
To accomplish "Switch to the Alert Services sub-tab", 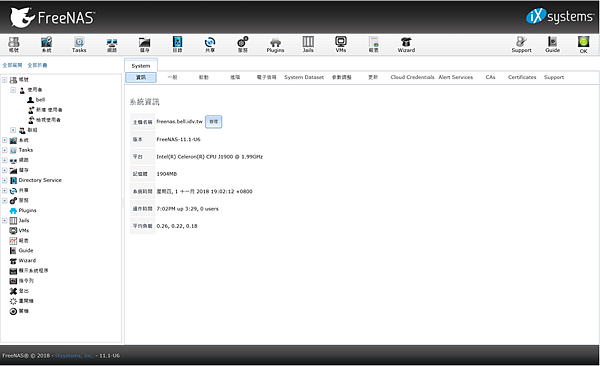I will pyautogui.click(x=455, y=77).
